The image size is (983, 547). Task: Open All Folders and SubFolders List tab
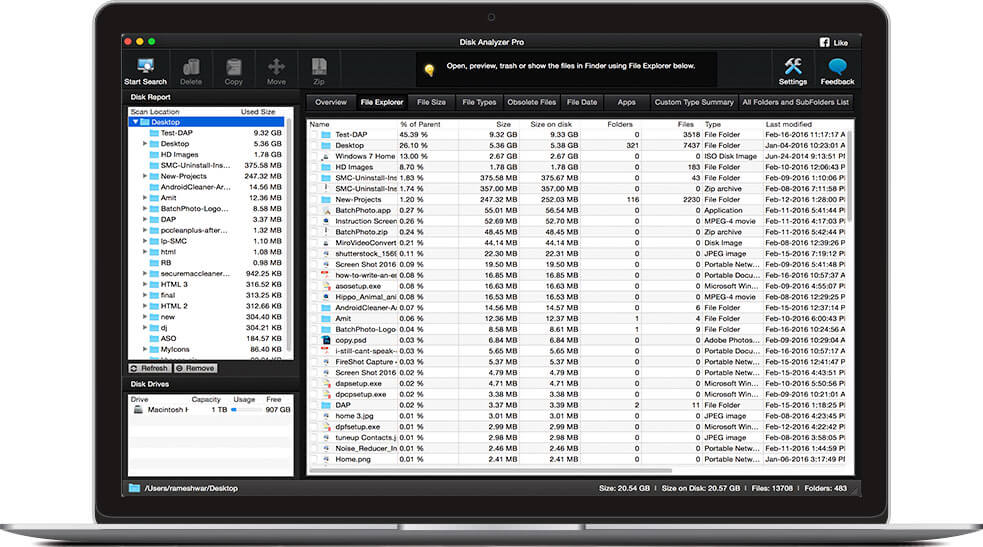tap(796, 102)
